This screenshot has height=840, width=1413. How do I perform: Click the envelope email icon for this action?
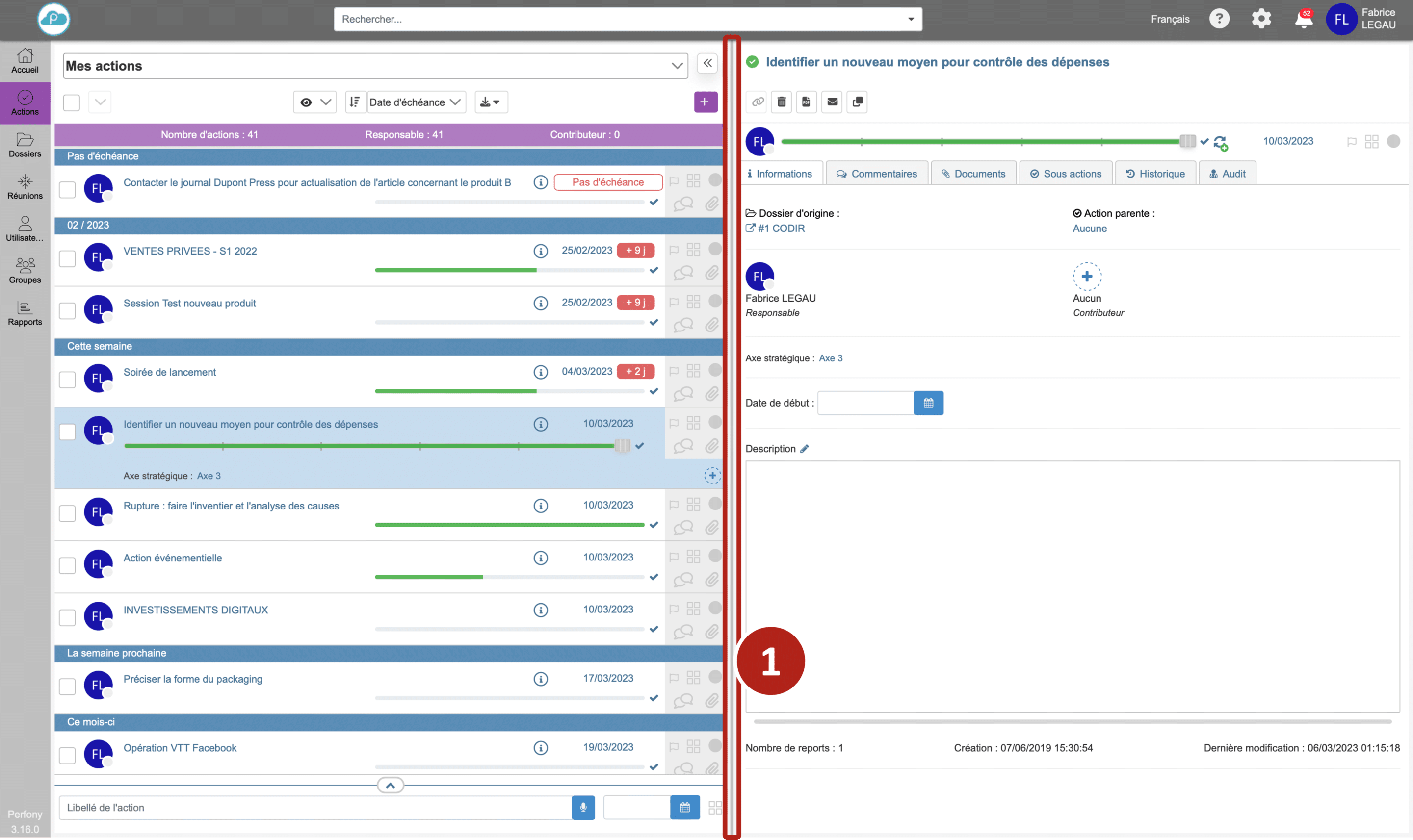coord(832,102)
